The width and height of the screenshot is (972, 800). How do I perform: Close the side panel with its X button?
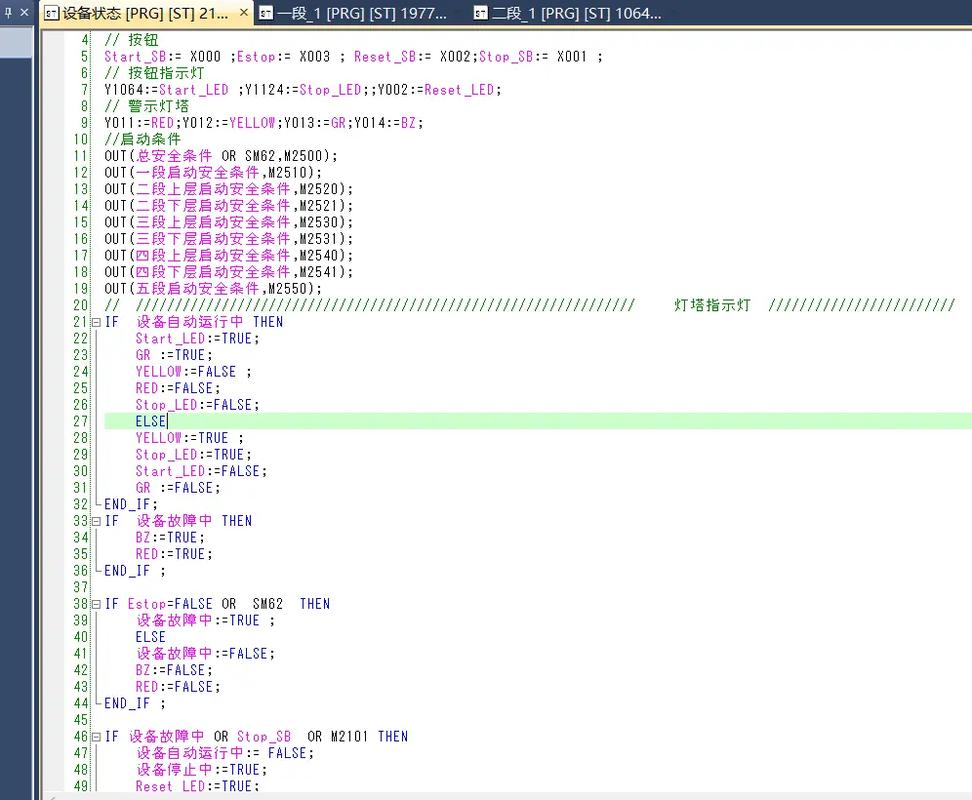point(24,12)
